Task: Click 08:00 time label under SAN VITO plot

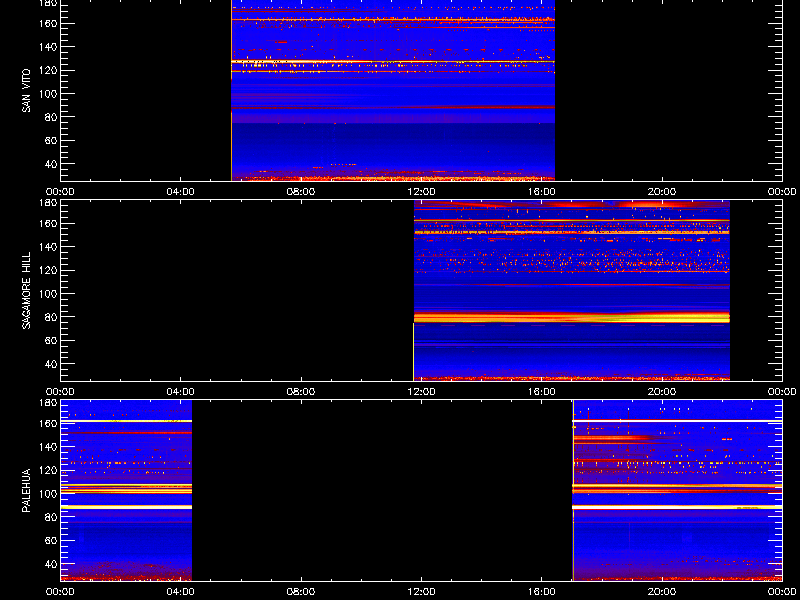Action: [x=301, y=192]
